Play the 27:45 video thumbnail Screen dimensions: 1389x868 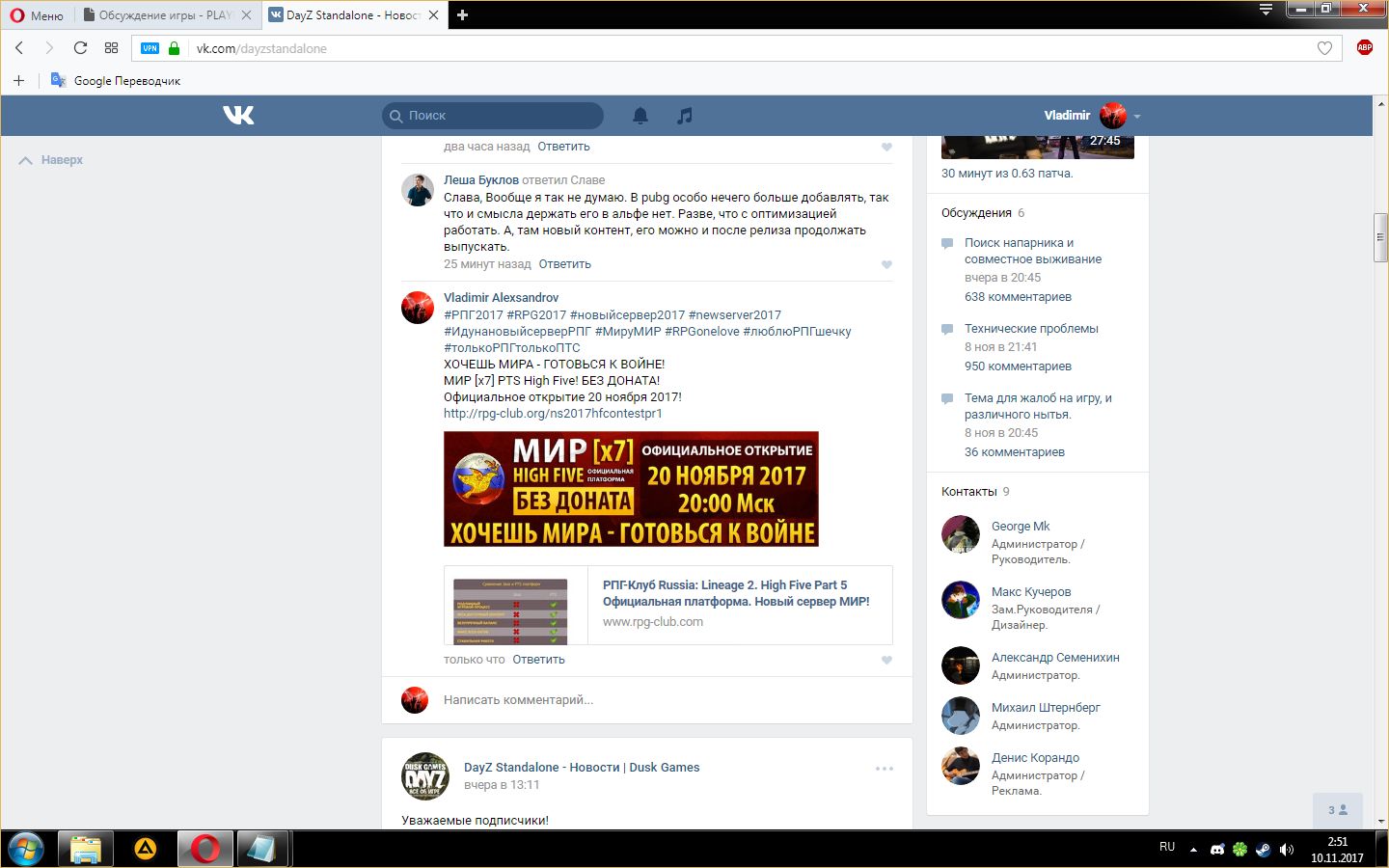[x=1038, y=147]
